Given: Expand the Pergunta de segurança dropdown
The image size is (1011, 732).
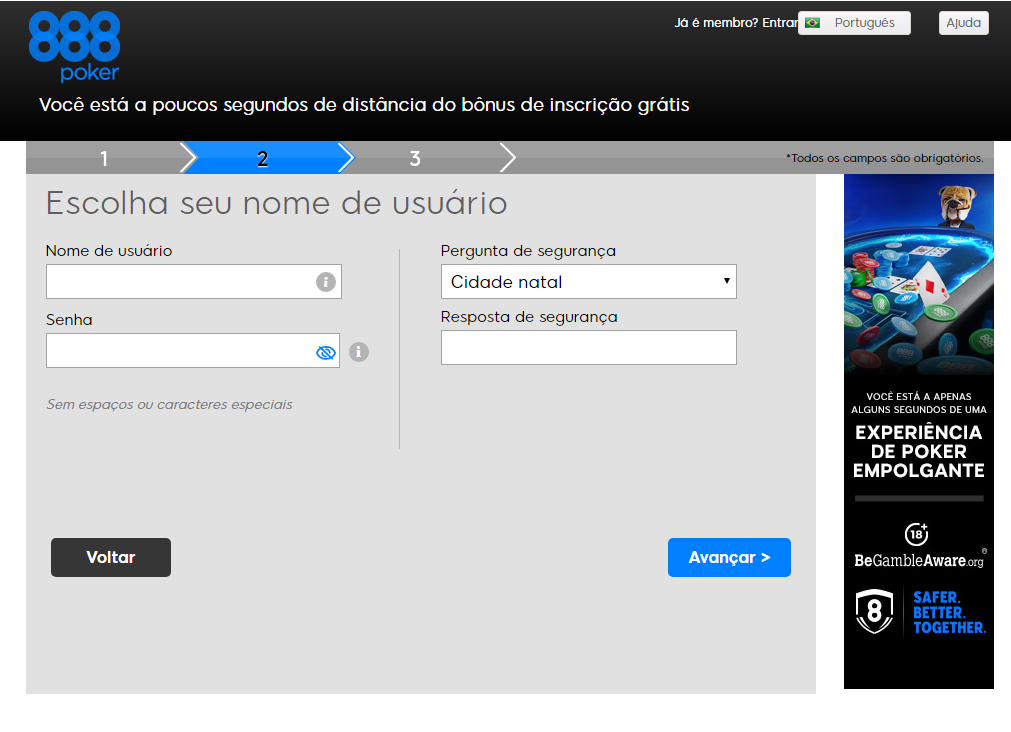Looking at the screenshot, I should coord(589,282).
